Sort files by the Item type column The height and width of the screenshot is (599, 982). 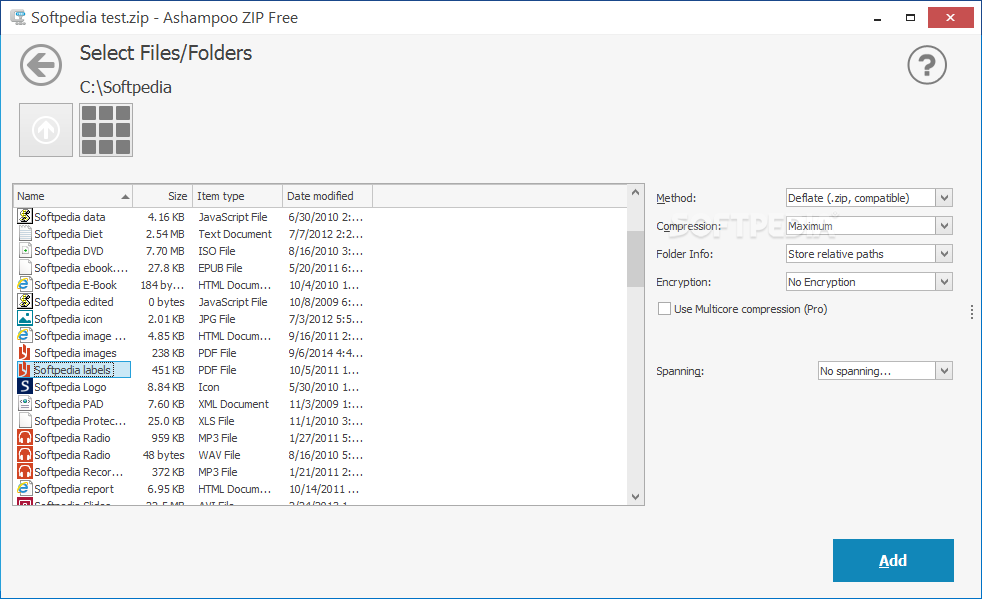point(237,196)
